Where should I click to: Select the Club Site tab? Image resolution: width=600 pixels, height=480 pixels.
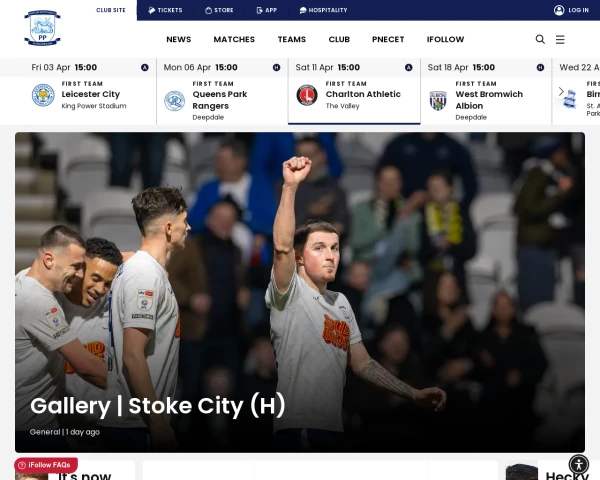coord(111,10)
